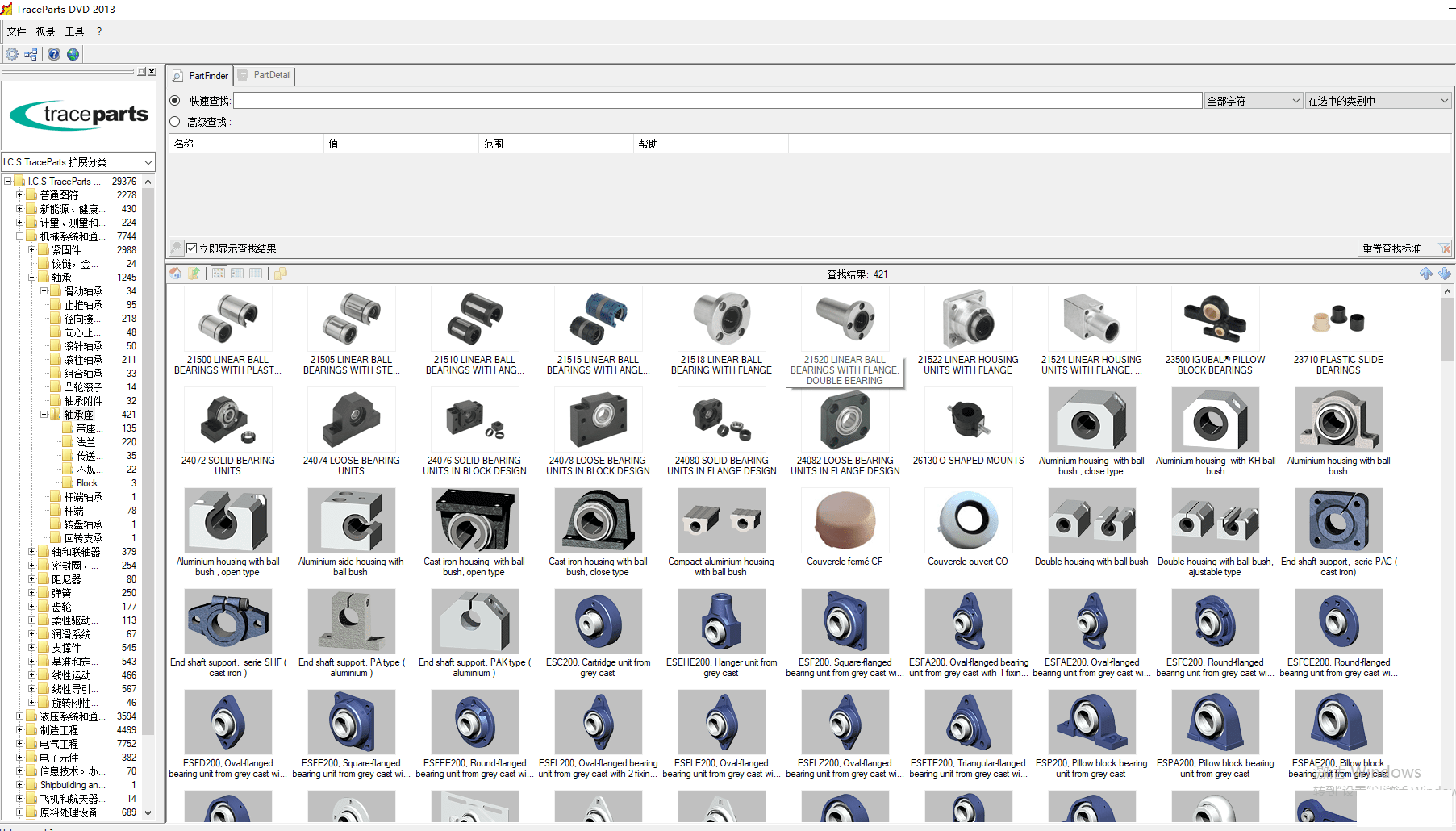This screenshot has height=831, width=1456.
Task: Click the classification tree diagram toolbar icon
Action: (x=31, y=54)
